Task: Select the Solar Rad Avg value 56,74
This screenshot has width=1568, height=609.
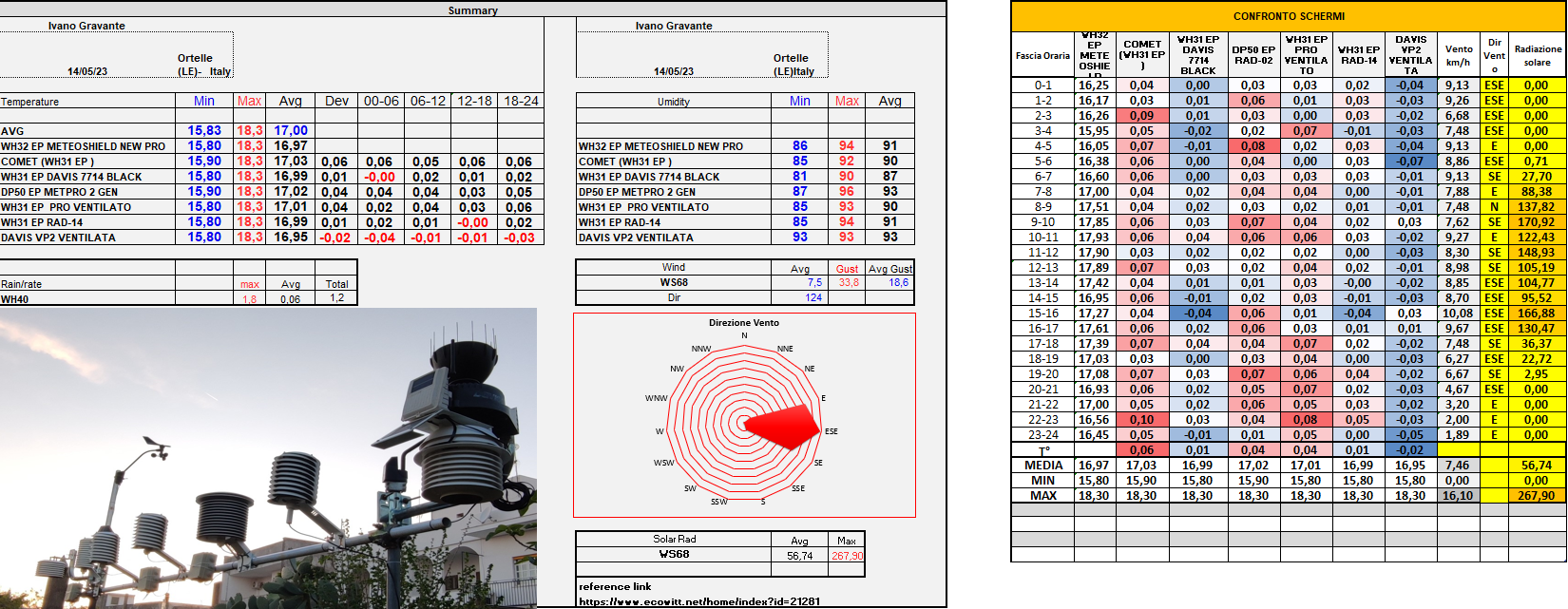Action: click(799, 556)
